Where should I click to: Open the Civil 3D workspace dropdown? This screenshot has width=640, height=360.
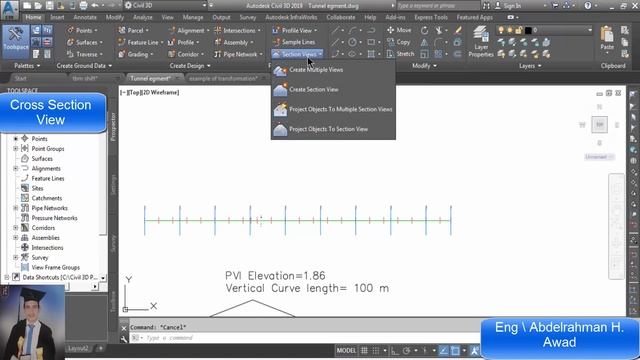click(x=165, y=6)
